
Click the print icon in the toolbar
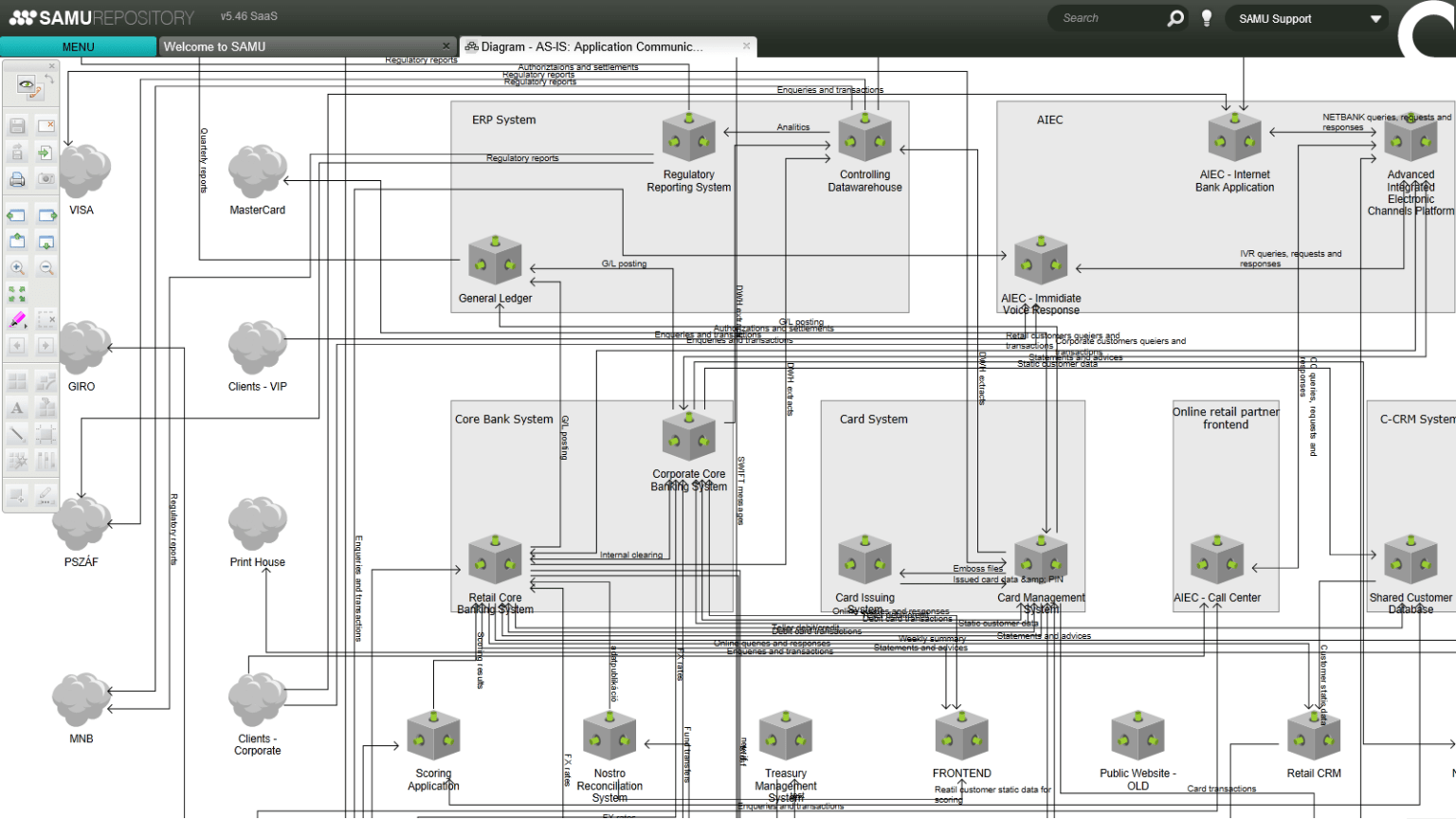[16, 178]
